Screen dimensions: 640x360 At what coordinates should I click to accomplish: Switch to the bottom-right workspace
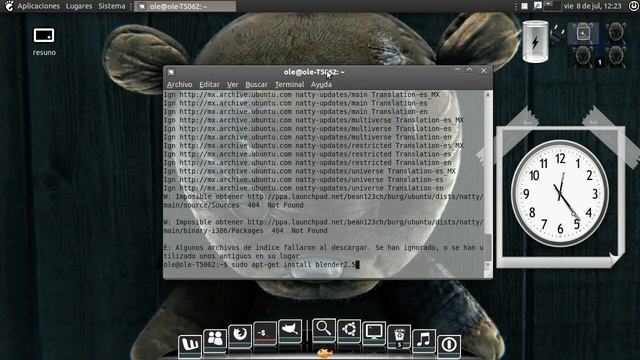(615, 56)
